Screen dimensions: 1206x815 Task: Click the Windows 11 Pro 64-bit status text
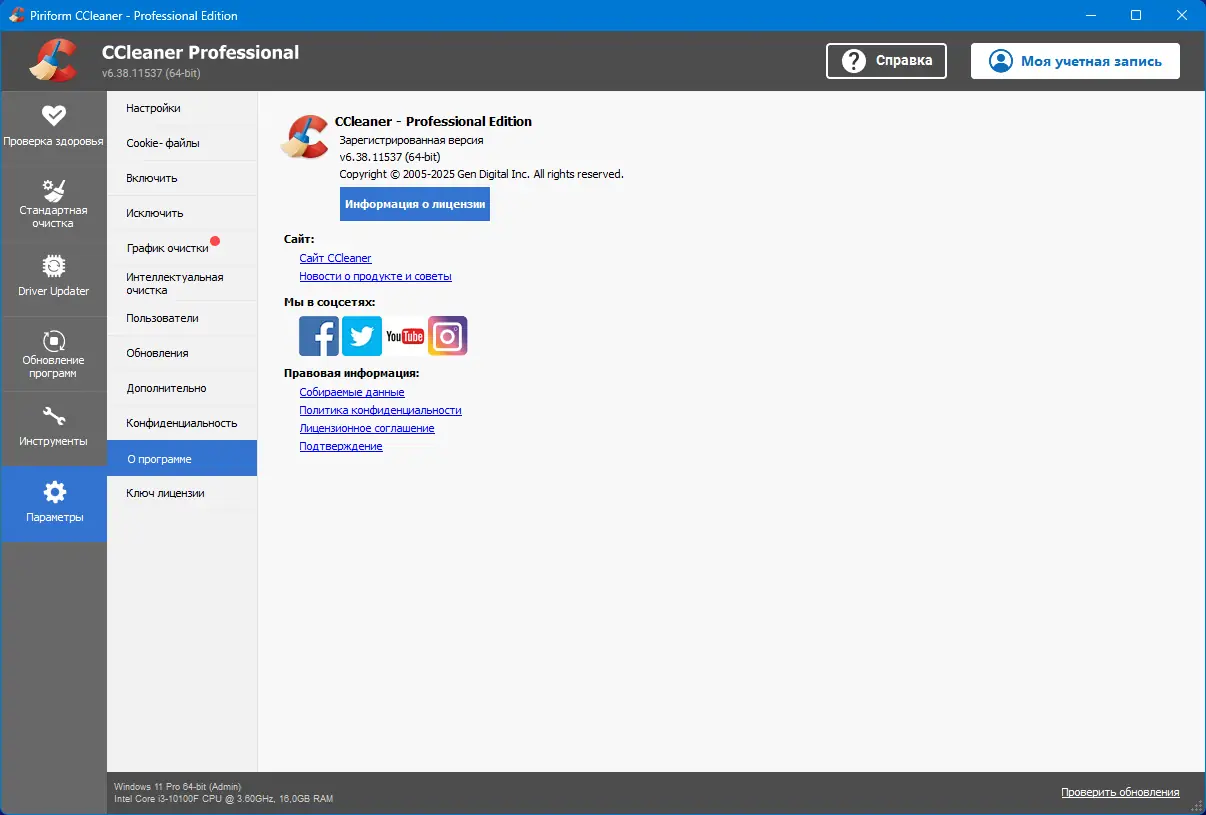[178, 786]
